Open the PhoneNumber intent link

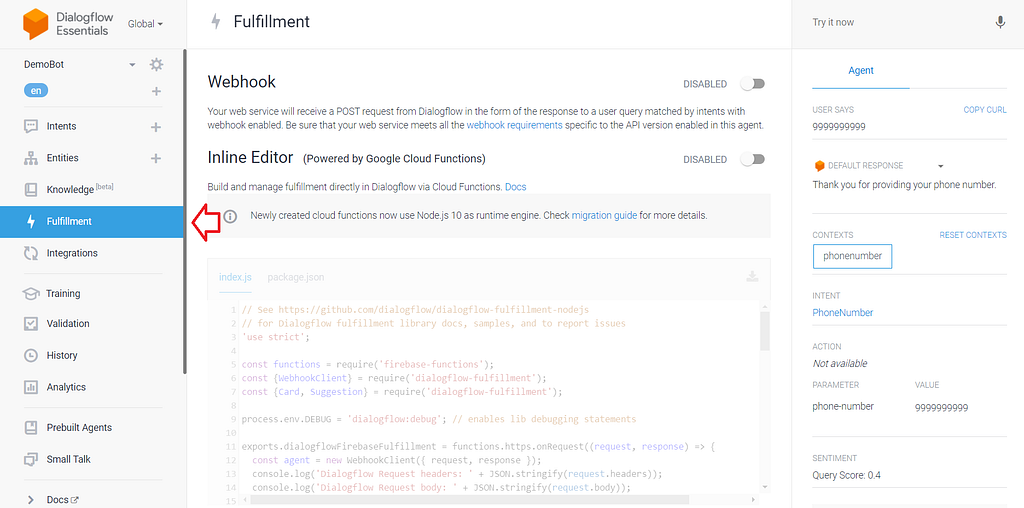pyautogui.click(x=842, y=313)
